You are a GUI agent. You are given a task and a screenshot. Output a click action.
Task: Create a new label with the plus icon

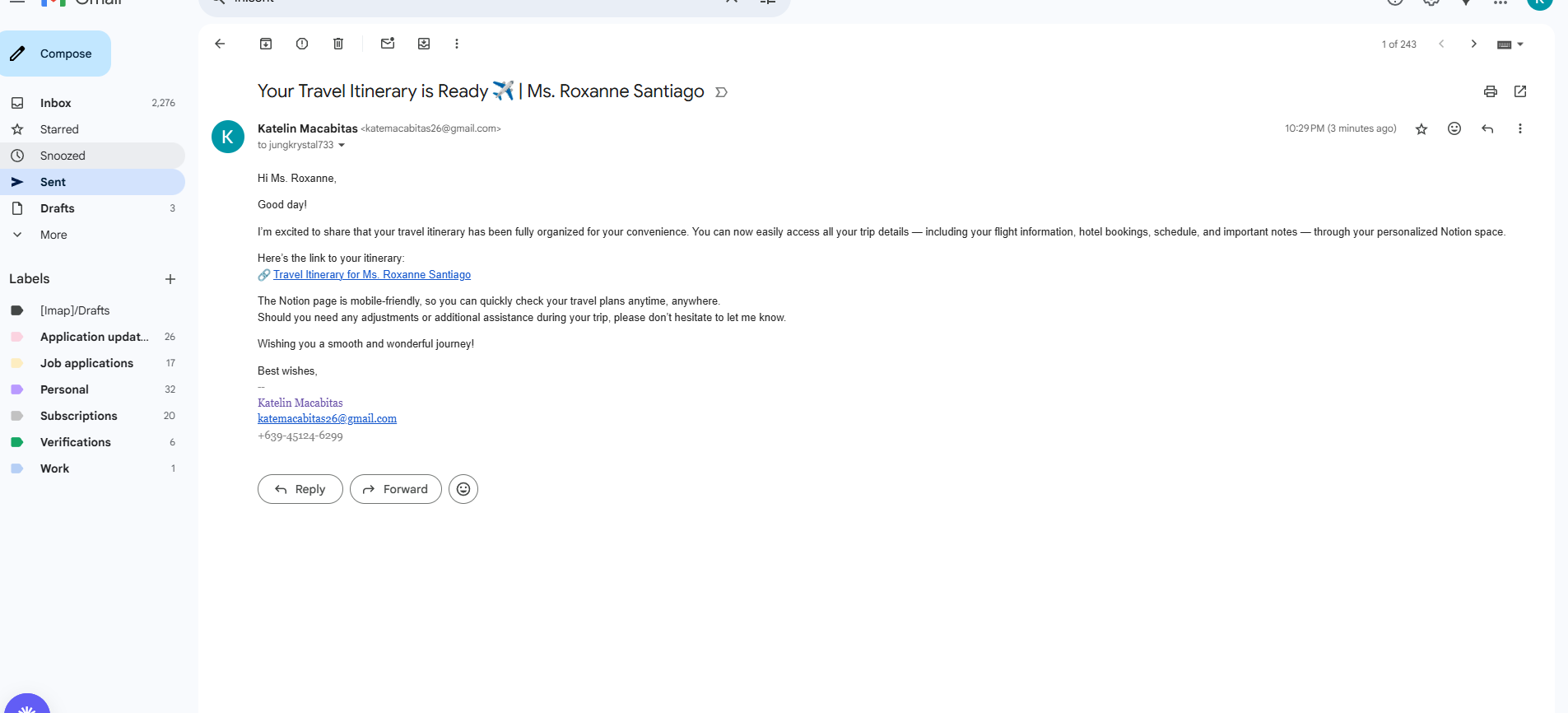point(170,279)
